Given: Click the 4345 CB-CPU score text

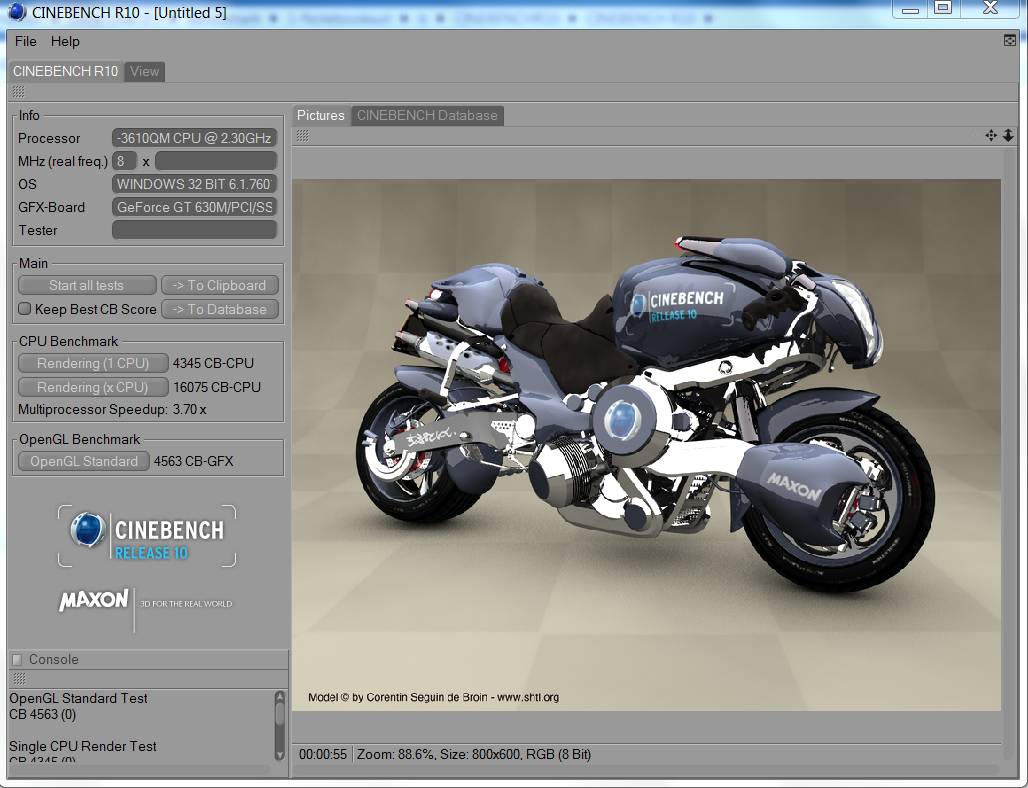Looking at the screenshot, I should coord(213,363).
